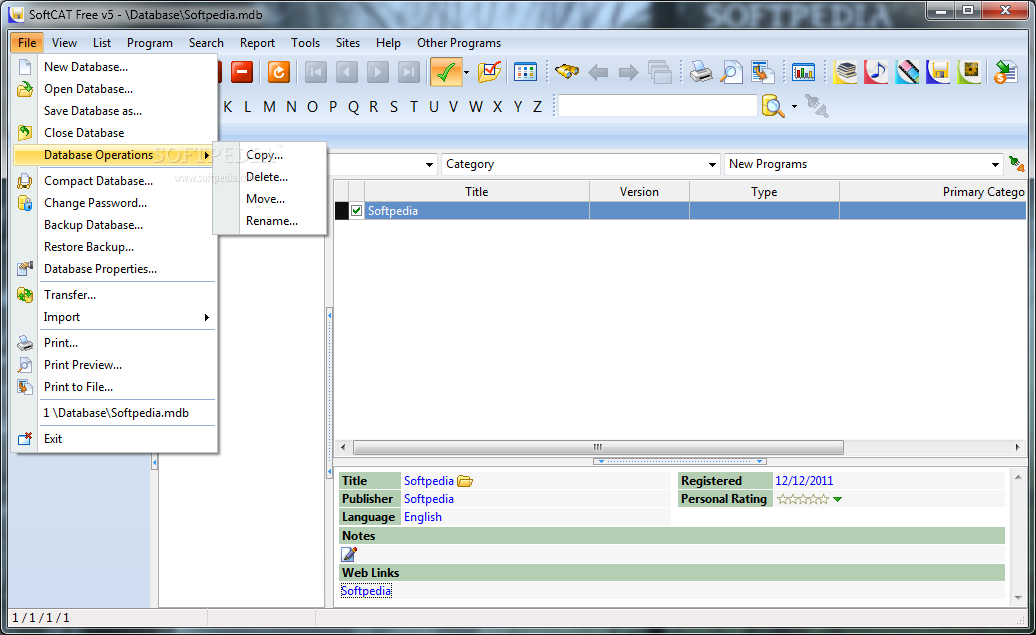Go to last record arrow
This screenshot has width=1036, height=635.
tap(408, 72)
